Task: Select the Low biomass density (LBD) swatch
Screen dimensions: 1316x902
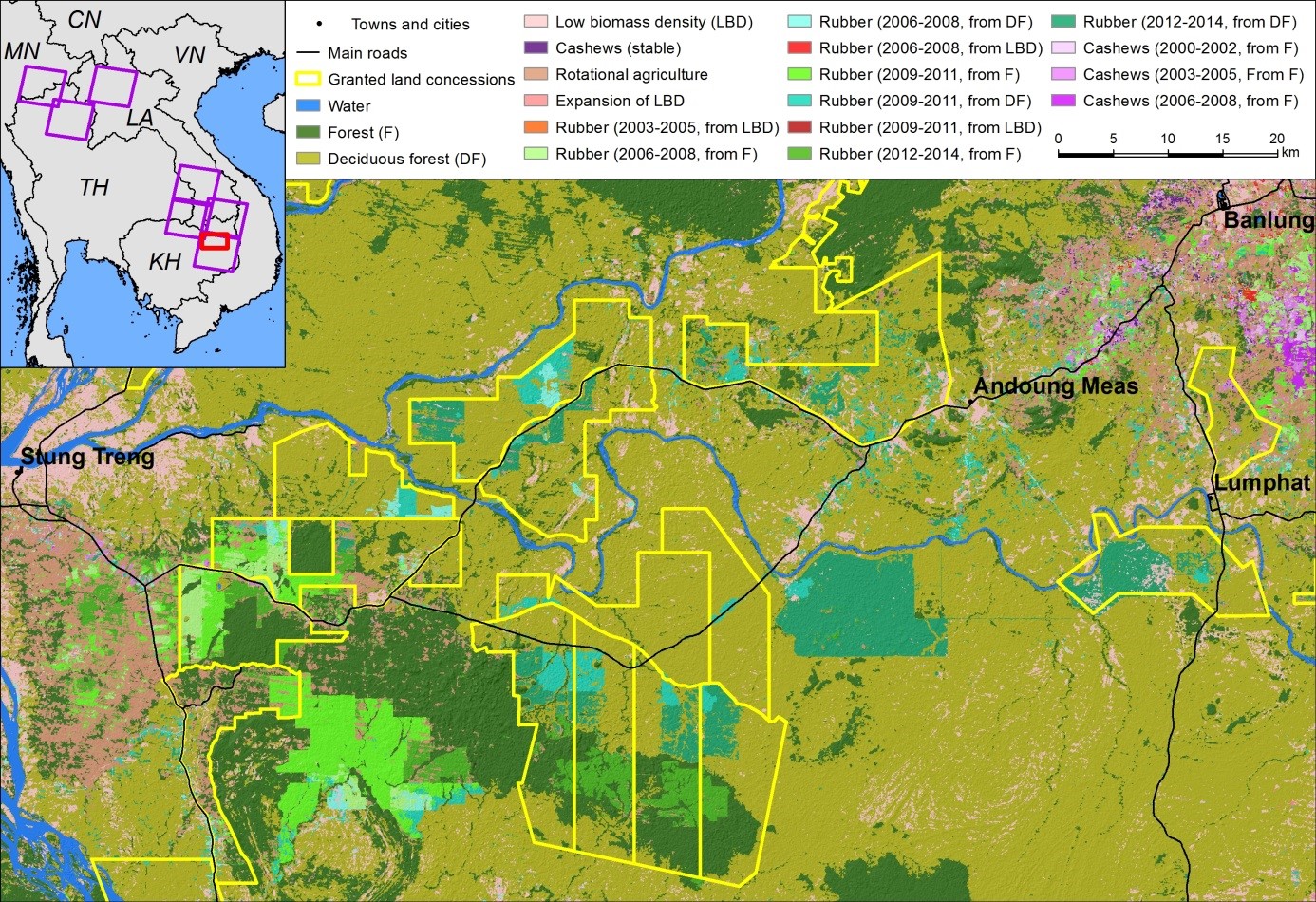Action: click(x=536, y=21)
